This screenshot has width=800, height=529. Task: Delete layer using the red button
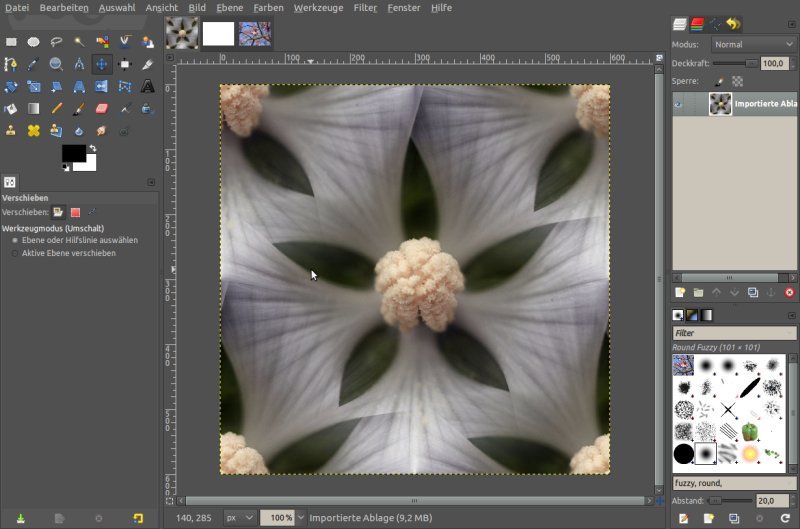[789, 292]
